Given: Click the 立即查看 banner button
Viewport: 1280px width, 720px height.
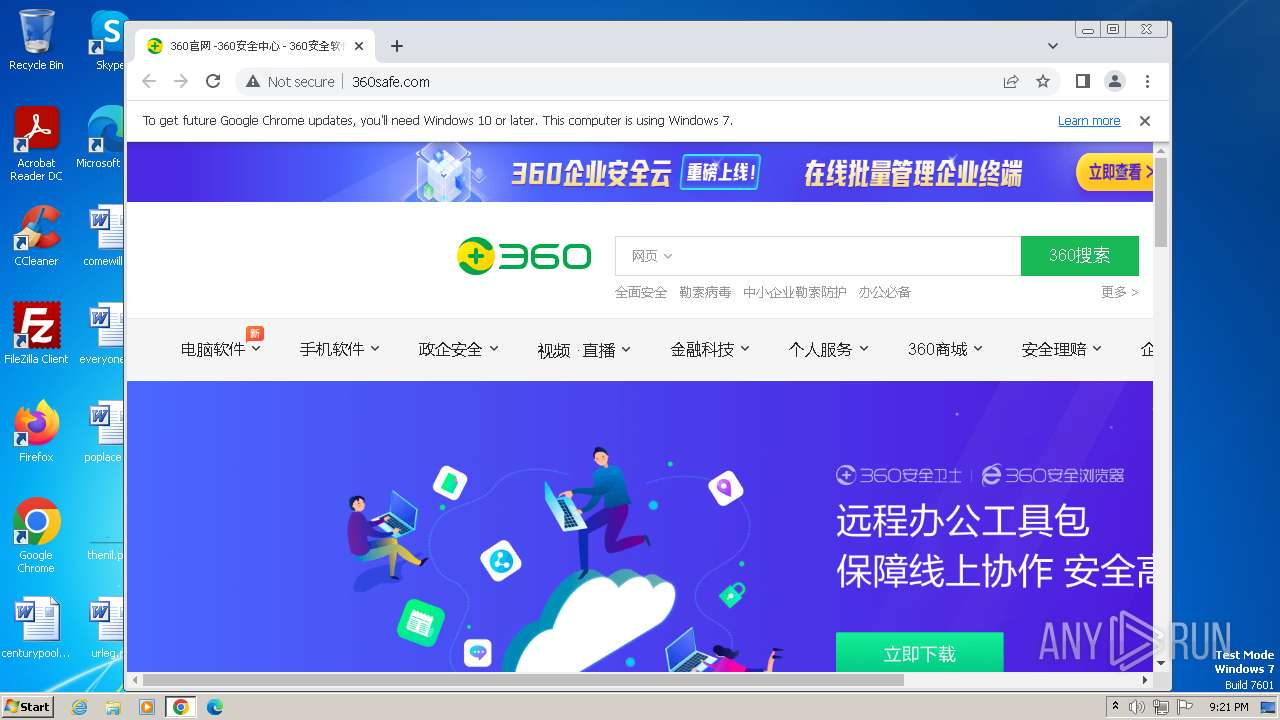Looking at the screenshot, I should pos(1115,172).
